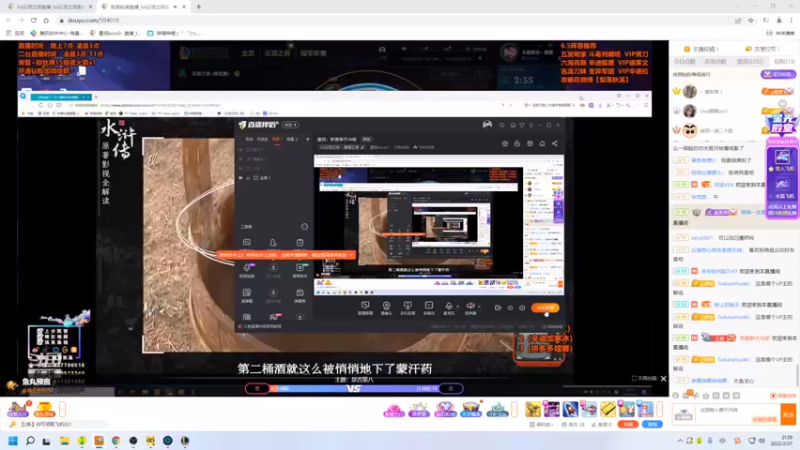
Task: Open a new Chrome tab
Action: [198, 7]
